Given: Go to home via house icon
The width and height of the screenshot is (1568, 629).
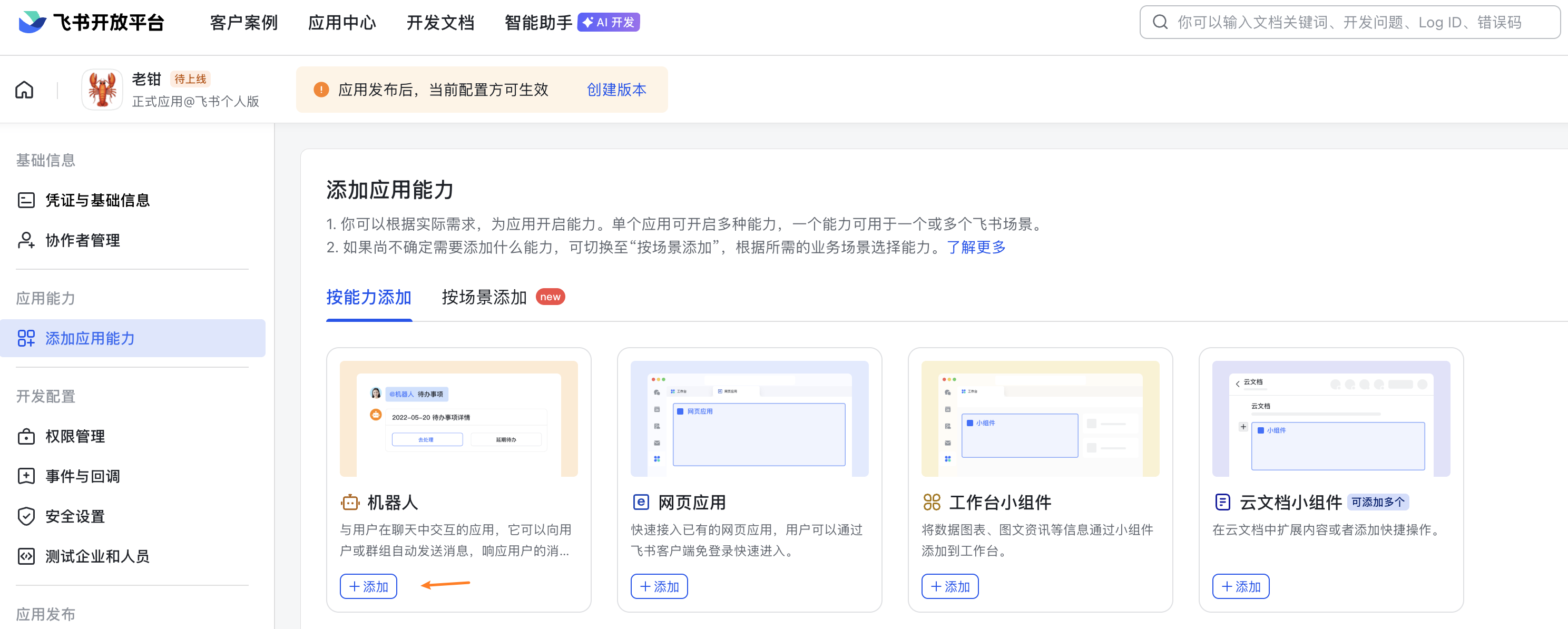Looking at the screenshot, I should (x=24, y=90).
